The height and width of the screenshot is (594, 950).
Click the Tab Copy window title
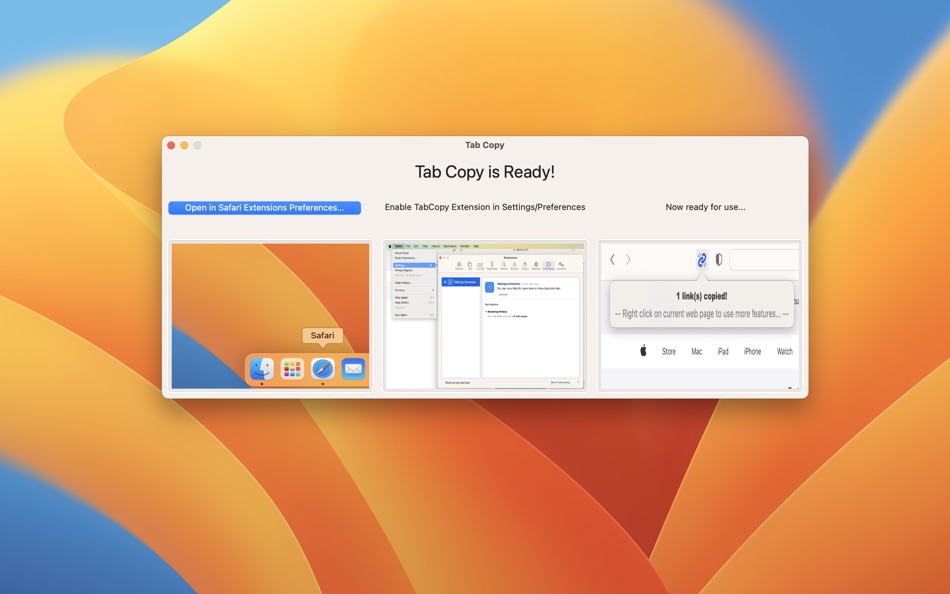point(485,145)
